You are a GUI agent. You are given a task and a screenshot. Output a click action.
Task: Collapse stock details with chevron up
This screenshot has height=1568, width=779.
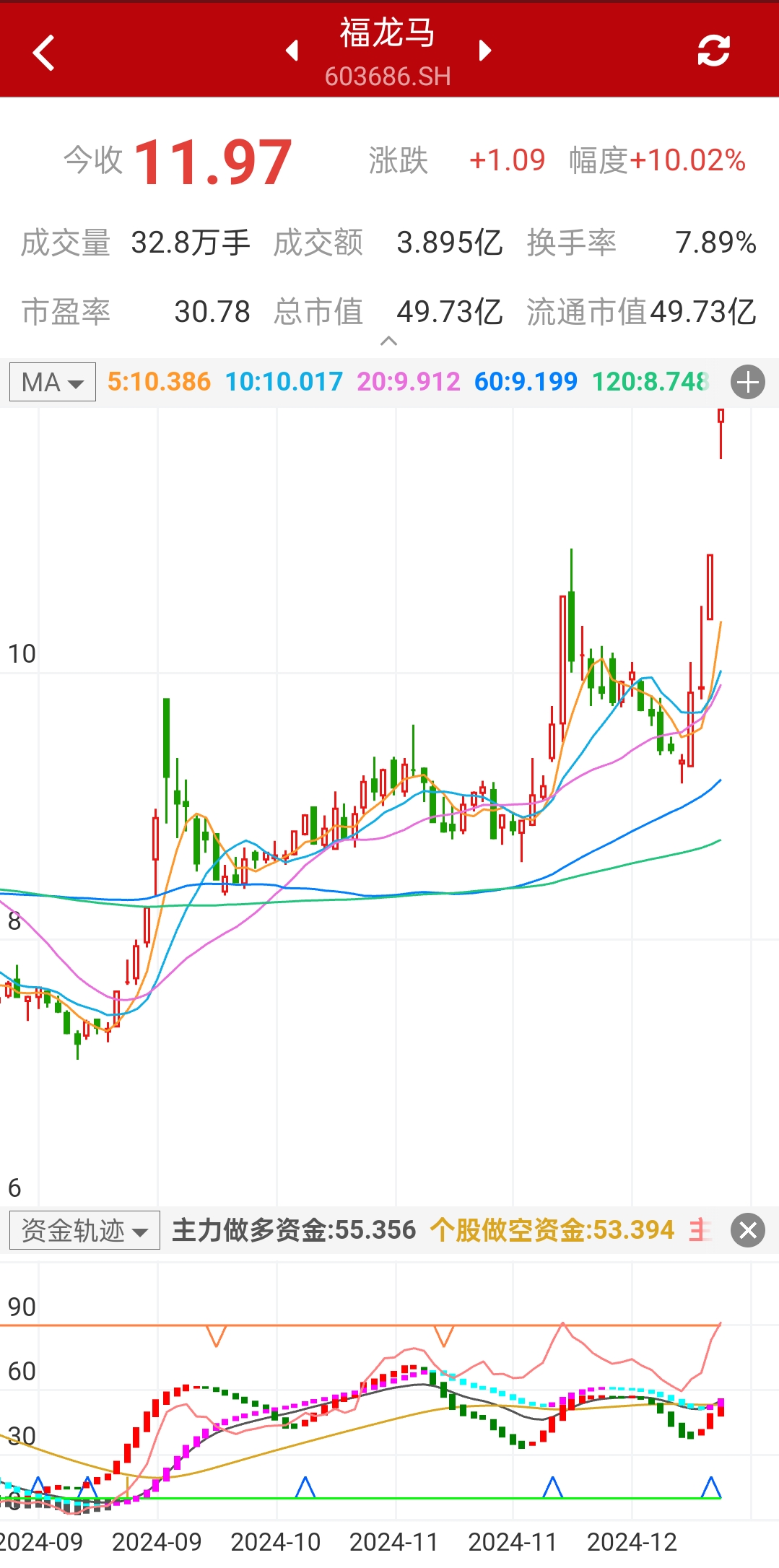388,341
